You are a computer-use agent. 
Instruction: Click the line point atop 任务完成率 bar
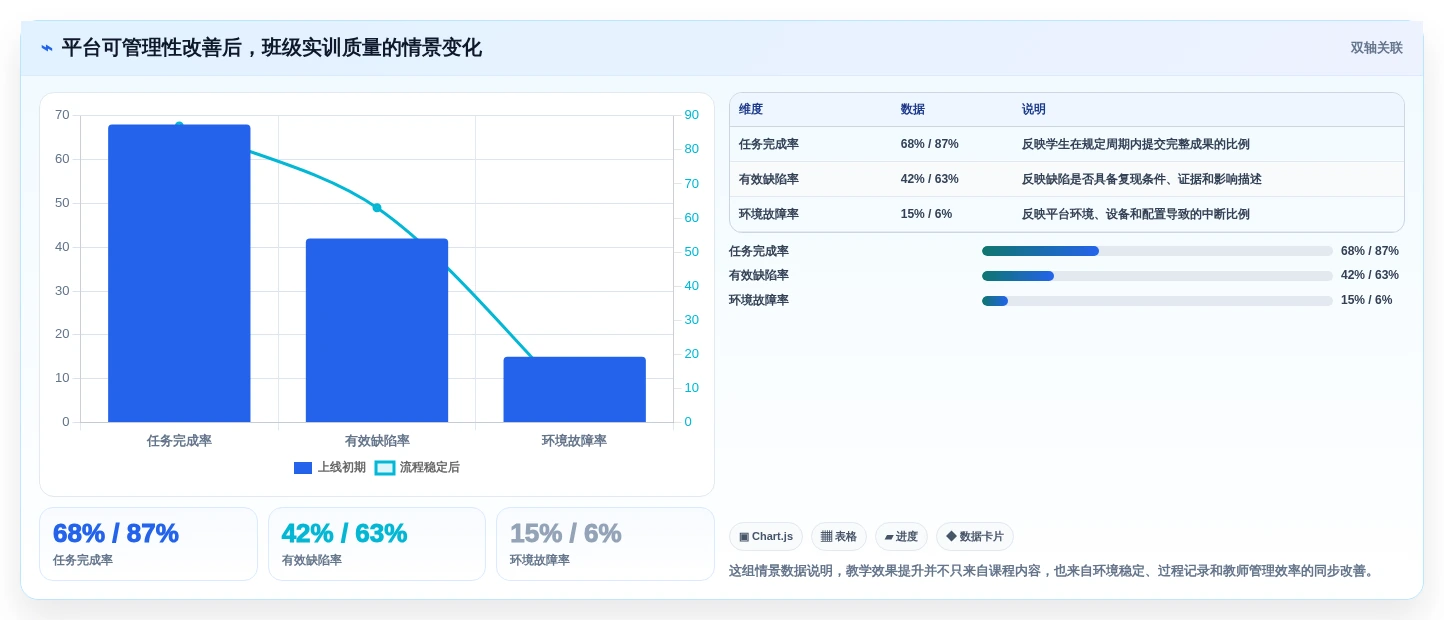pos(179,126)
